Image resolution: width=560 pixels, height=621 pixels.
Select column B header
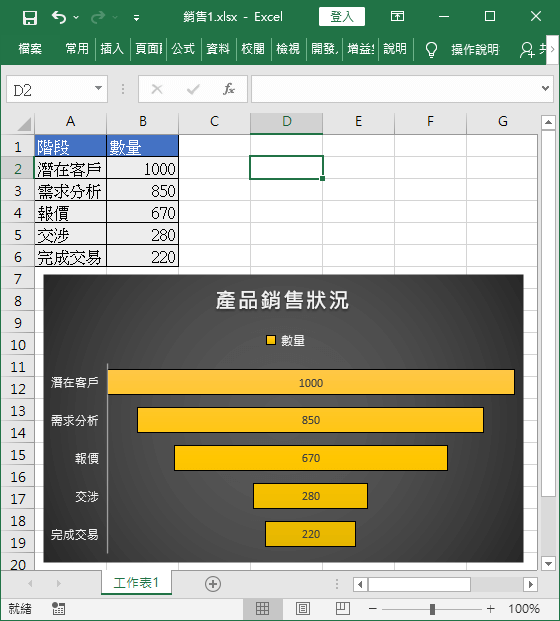[143, 121]
